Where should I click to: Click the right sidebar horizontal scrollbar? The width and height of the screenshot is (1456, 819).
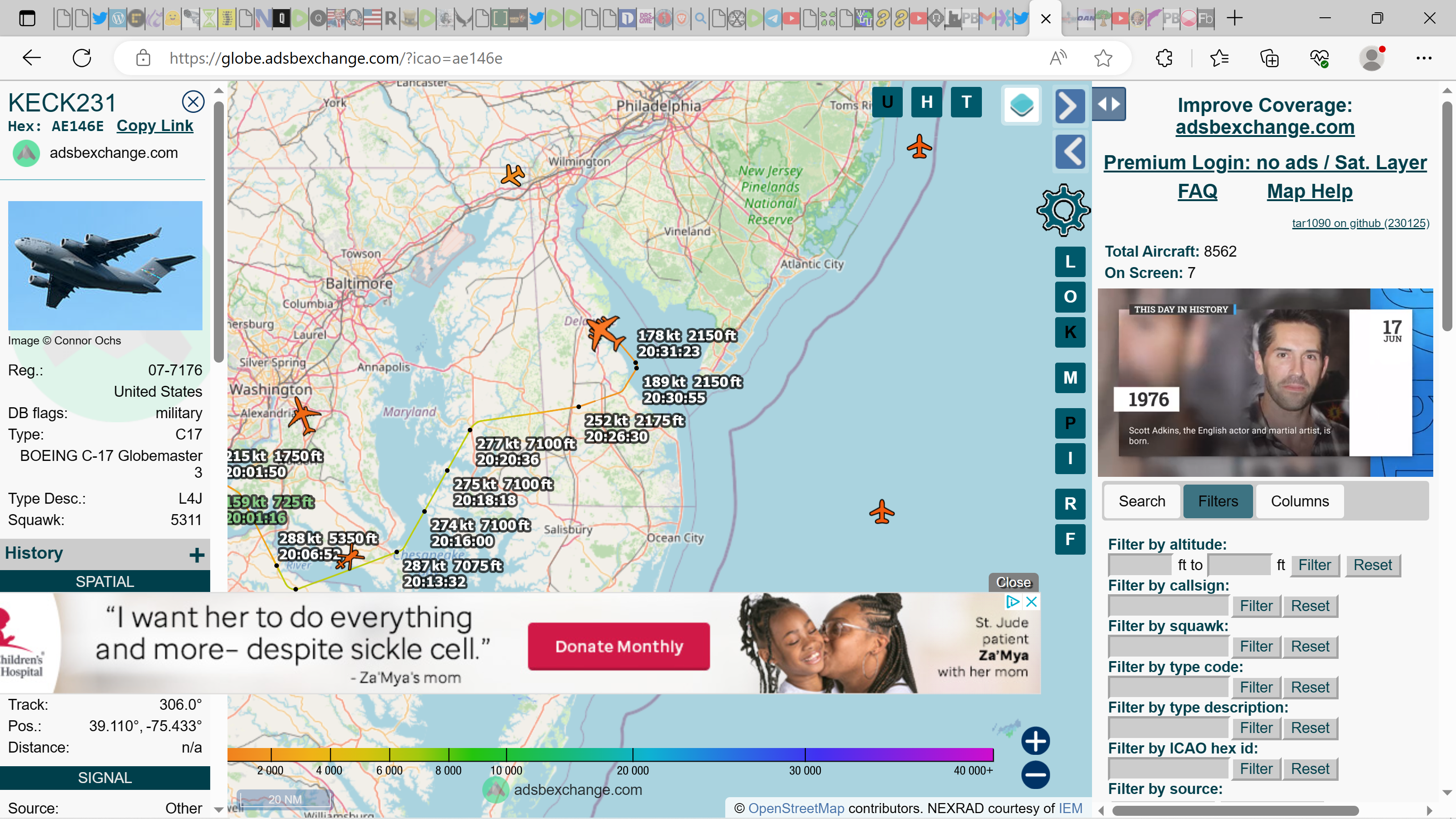[1235, 810]
